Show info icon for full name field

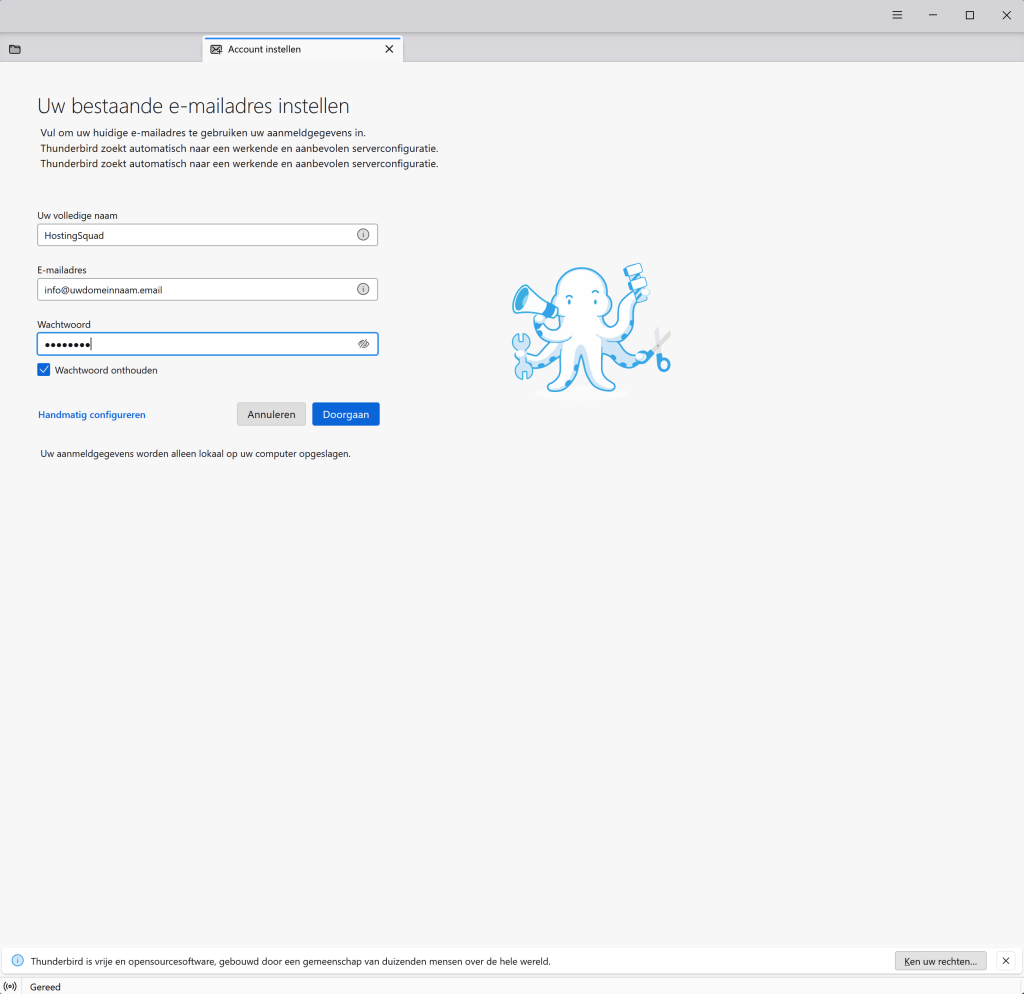point(363,234)
